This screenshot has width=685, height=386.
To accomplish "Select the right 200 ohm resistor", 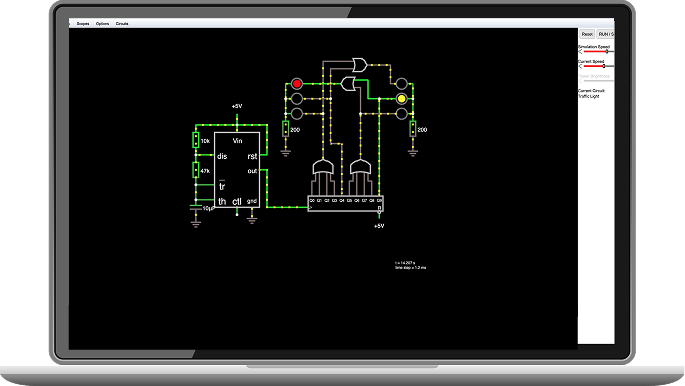I will click(413, 129).
